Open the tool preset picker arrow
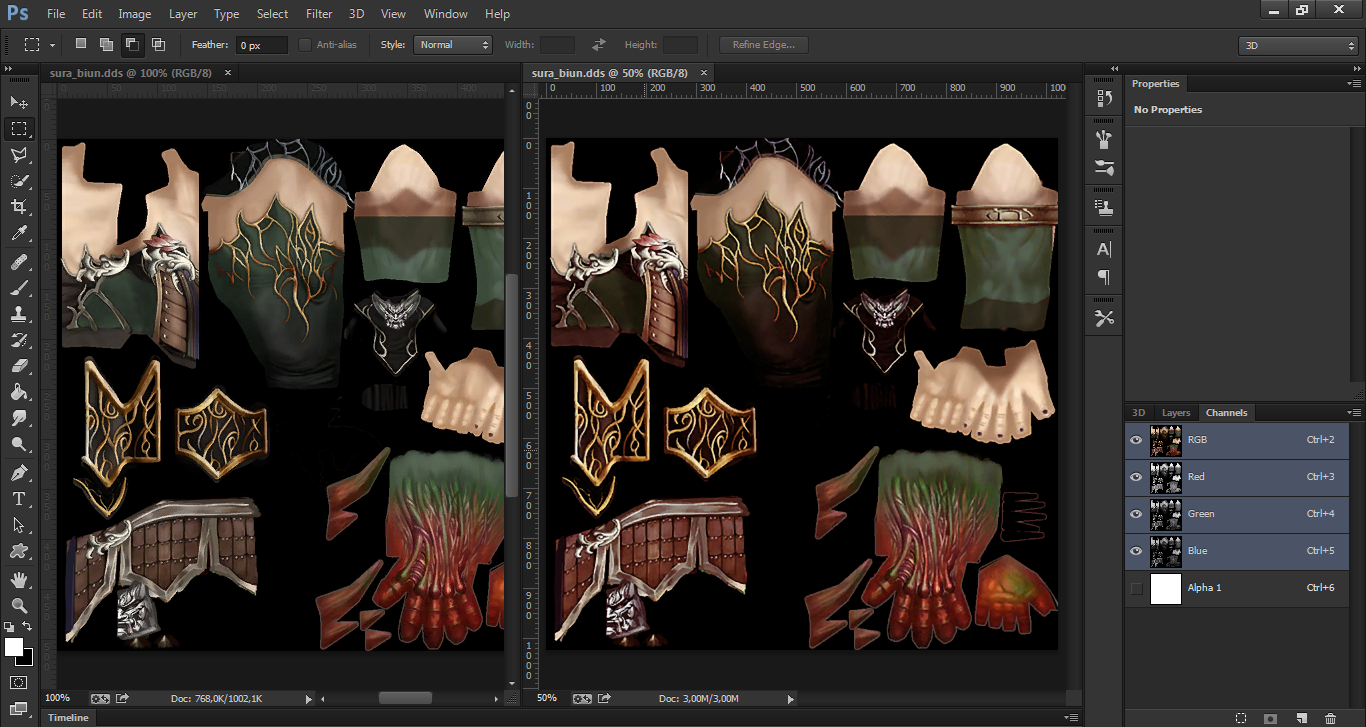Viewport: 1366px width, 727px height. tap(52, 45)
